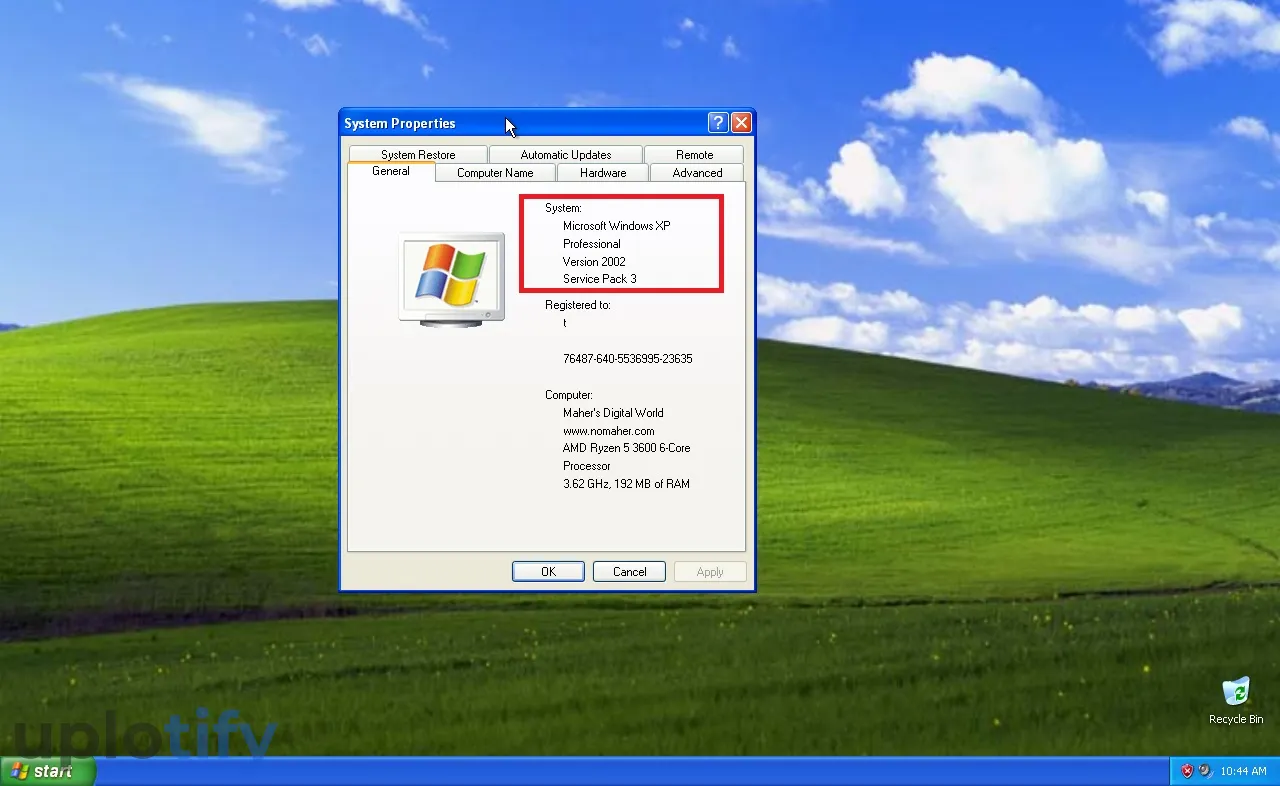
Task: Click the 'AMD Ryzen 5 3600 6-Core' line
Action: pos(627,448)
